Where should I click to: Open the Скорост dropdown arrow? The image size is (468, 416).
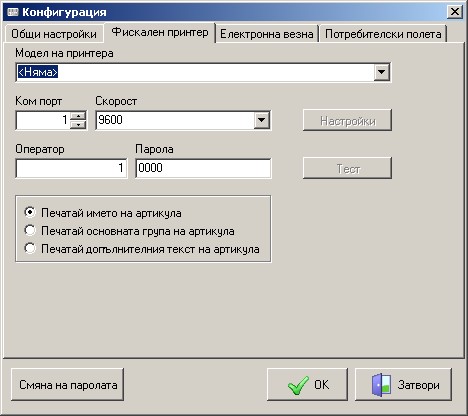(262, 120)
